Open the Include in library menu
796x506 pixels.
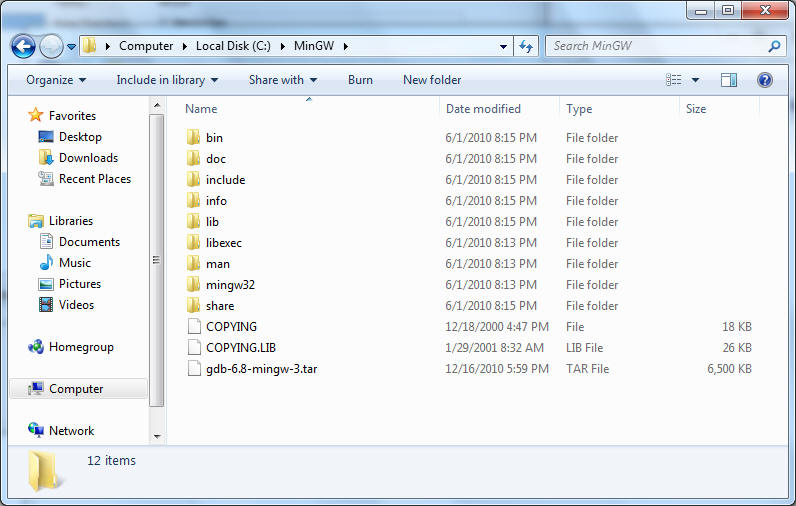coord(167,80)
